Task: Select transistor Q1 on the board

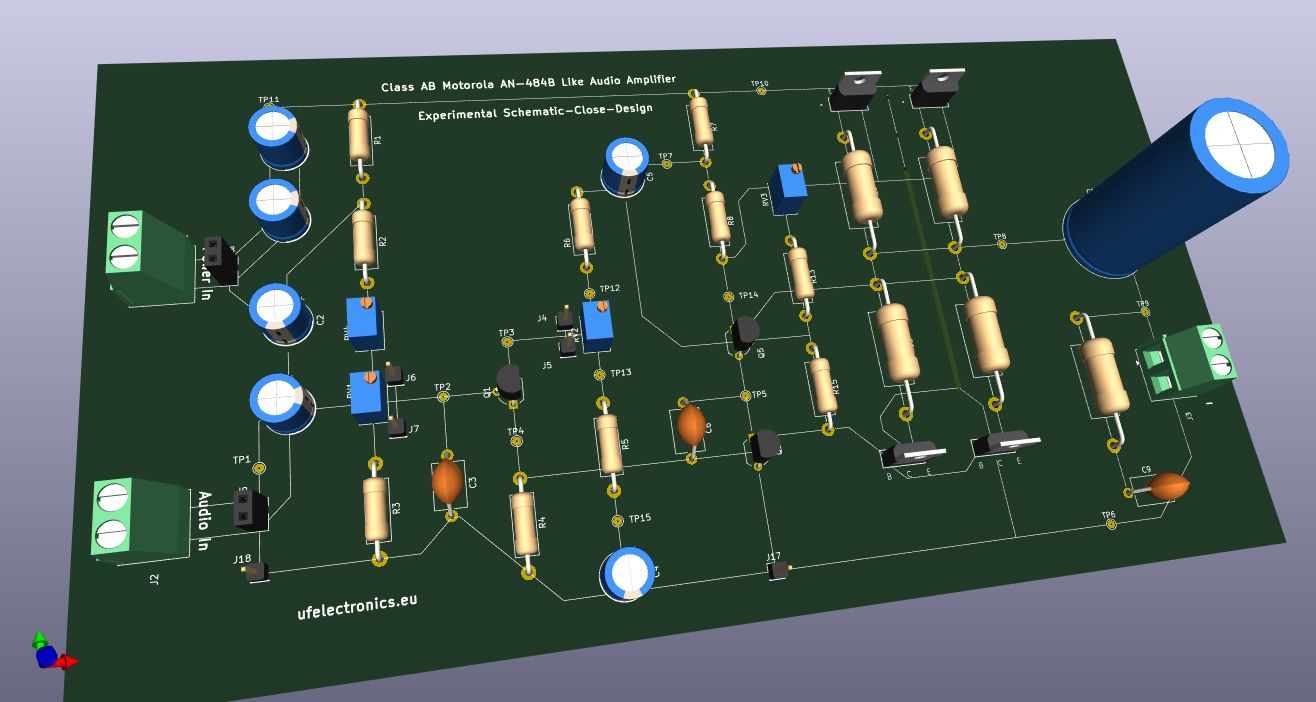Action: 508,382
